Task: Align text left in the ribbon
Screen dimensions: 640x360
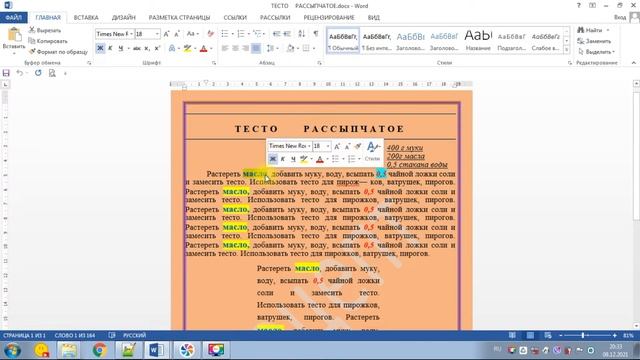Action: [225, 49]
